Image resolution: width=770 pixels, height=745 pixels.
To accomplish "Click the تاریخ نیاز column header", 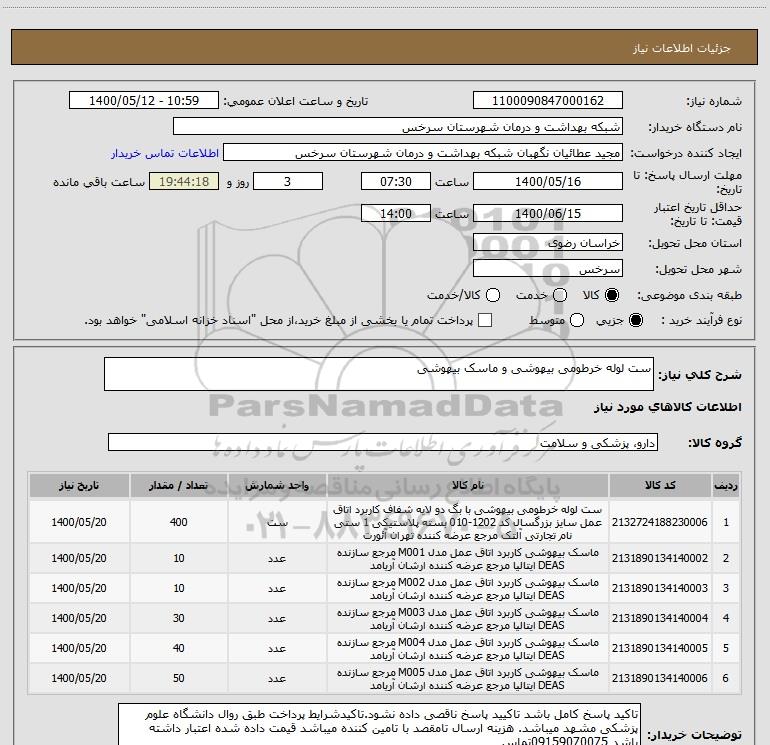I will [x=79, y=486].
